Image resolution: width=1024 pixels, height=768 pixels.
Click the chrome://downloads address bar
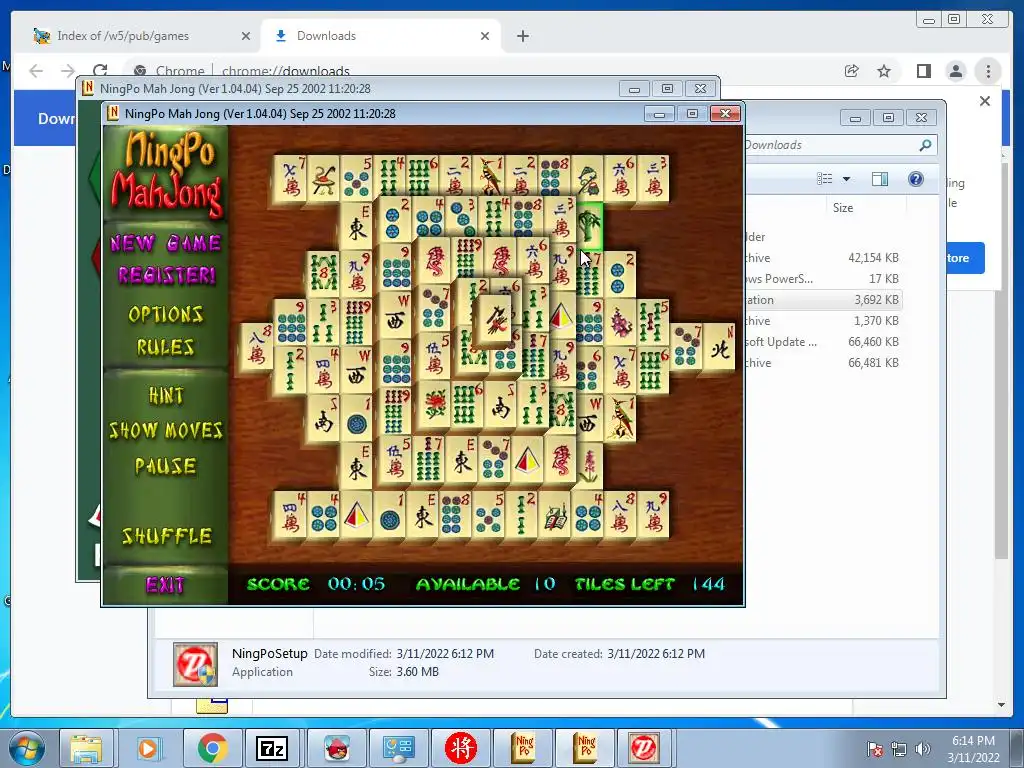pyautogui.click(x=285, y=71)
